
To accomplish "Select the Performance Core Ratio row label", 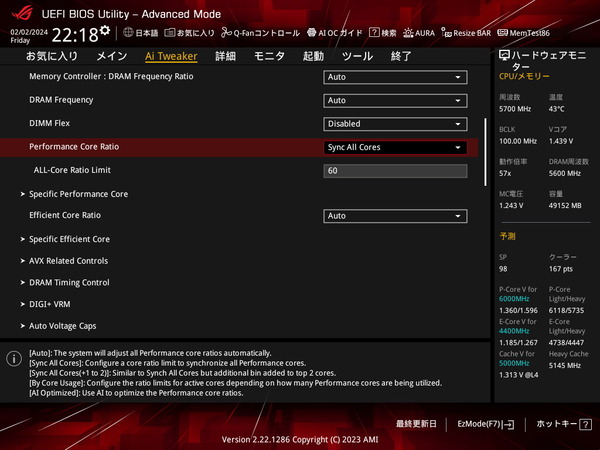I will point(74,147).
